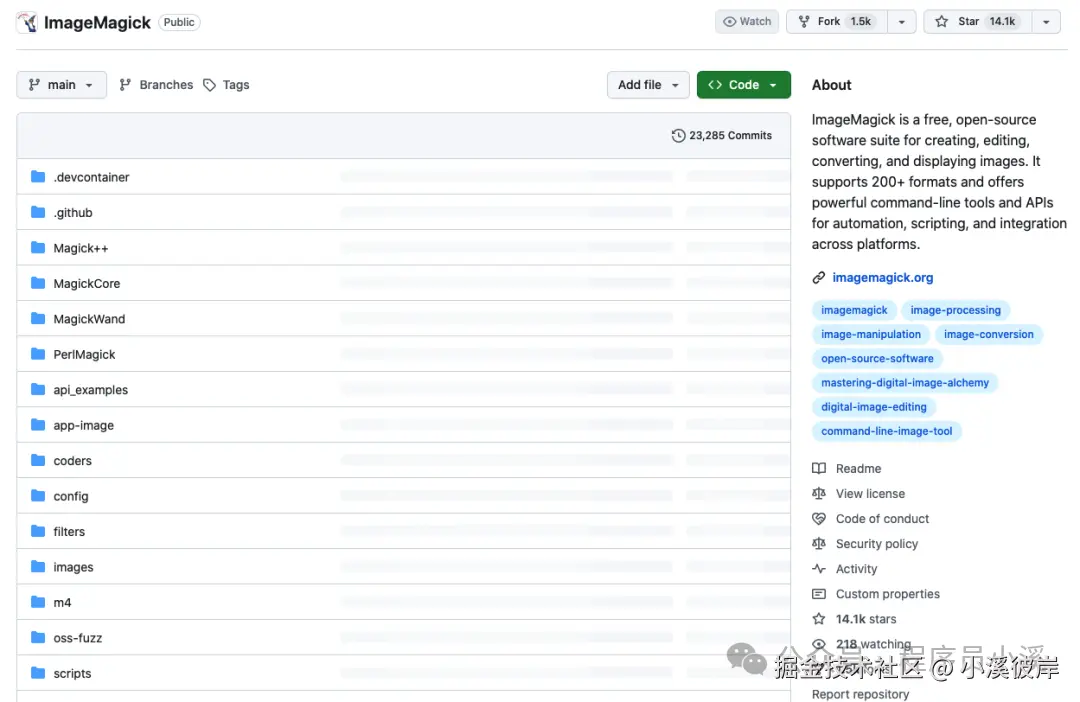Screen dimensions: 1080x702
Task: Open the config folder
Action: pos(71,496)
